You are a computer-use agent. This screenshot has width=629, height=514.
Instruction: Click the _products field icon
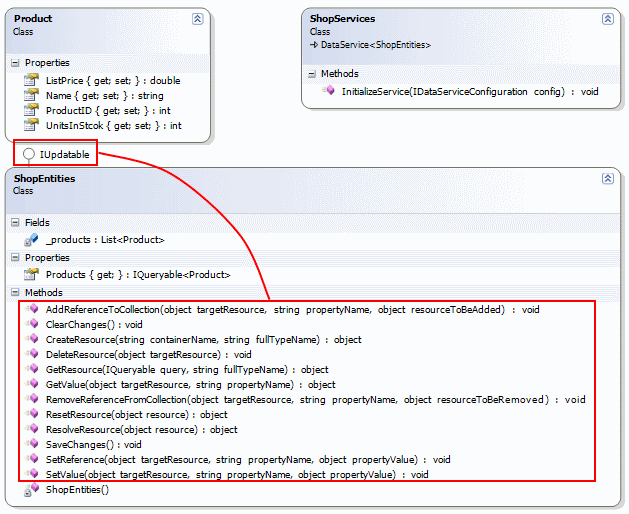point(31,240)
